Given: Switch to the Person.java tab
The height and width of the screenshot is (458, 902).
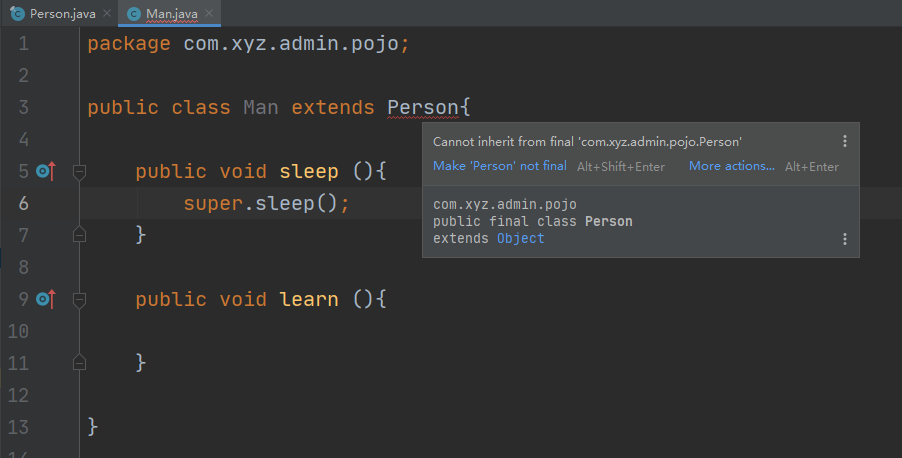Looking at the screenshot, I should click(59, 13).
